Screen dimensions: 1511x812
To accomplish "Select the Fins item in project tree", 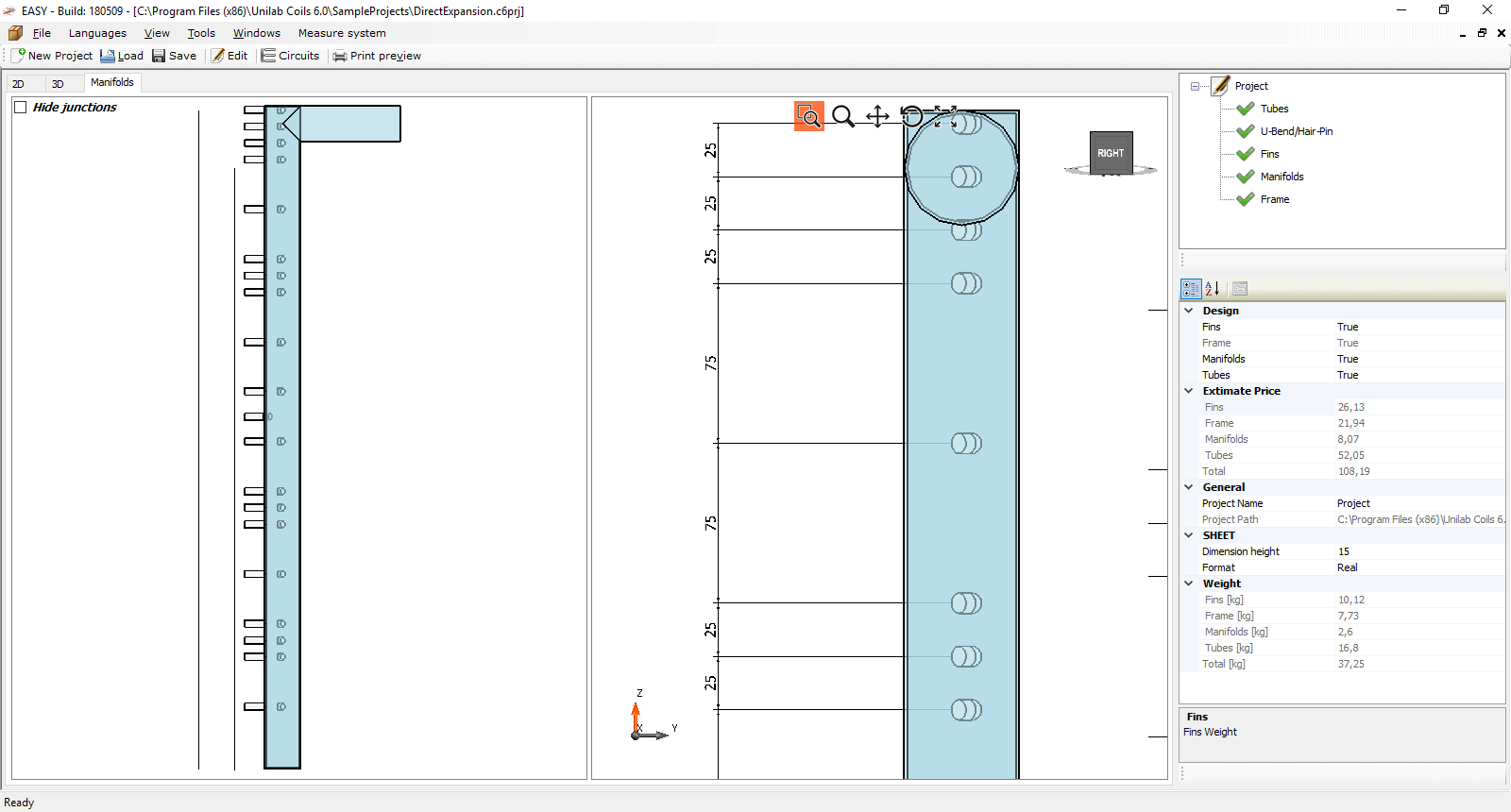I will (x=1269, y=154).
